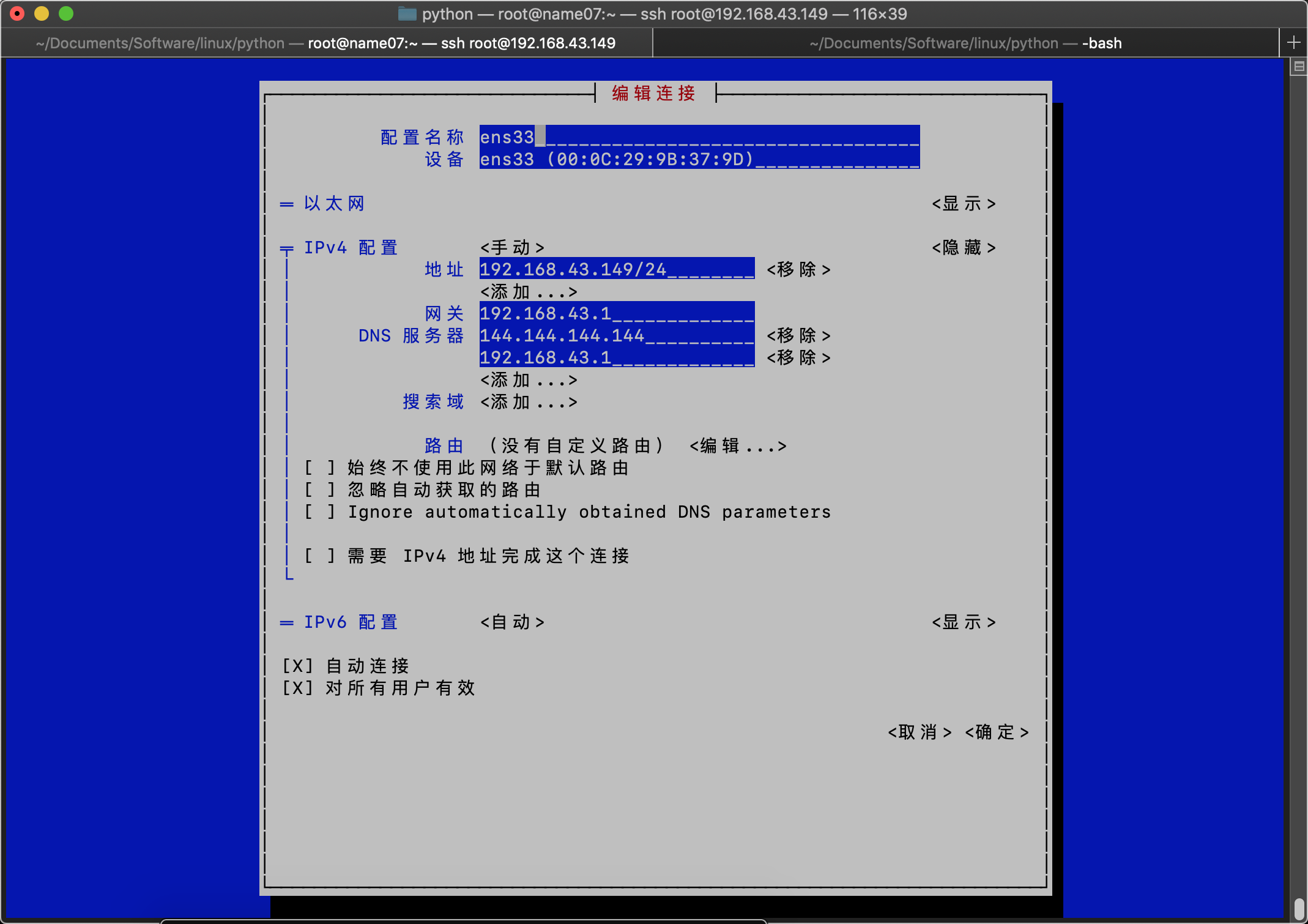Remove the address 192.168.43.149/24

(798, 269)
